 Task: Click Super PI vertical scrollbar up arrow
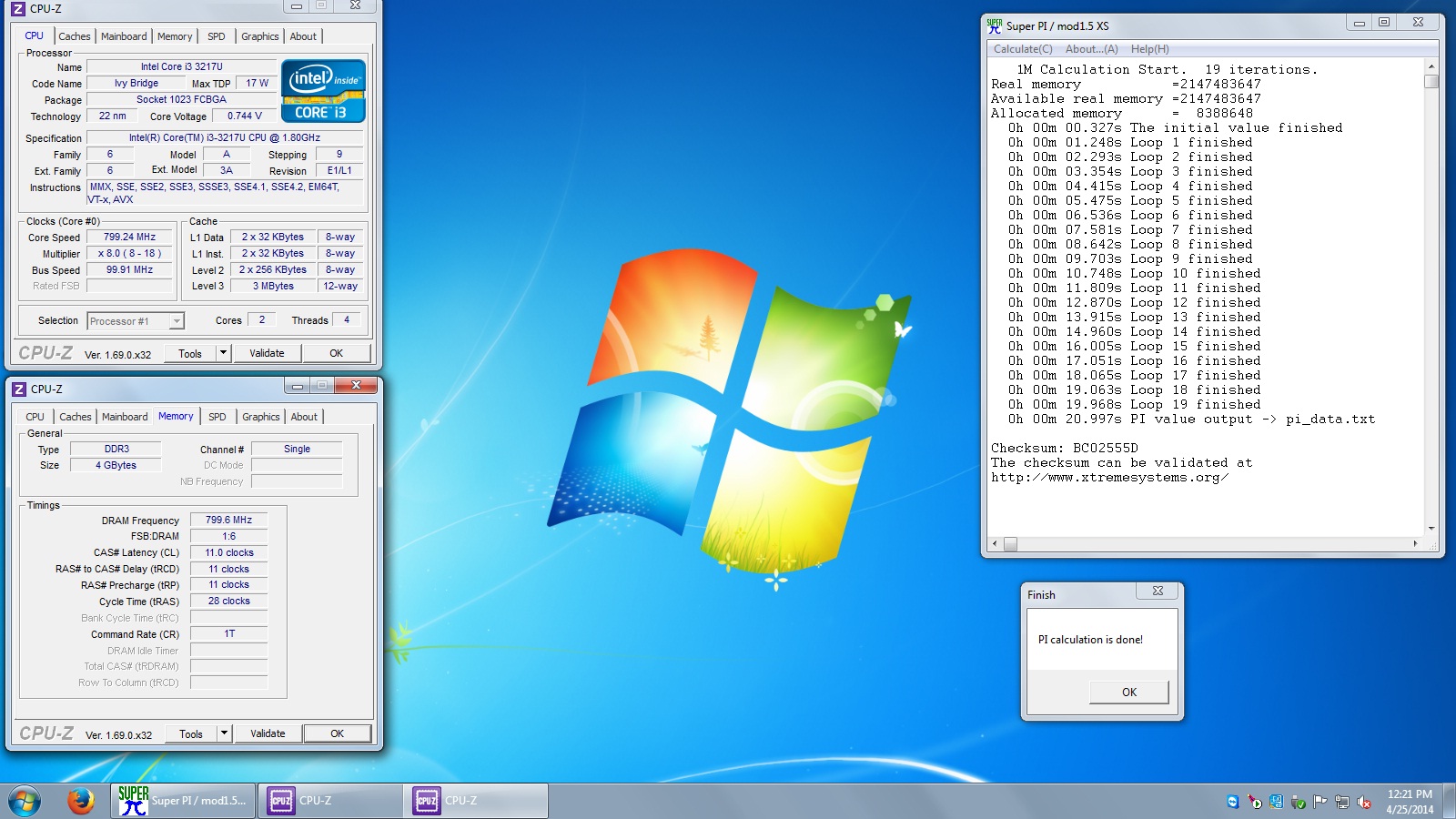1431,66
